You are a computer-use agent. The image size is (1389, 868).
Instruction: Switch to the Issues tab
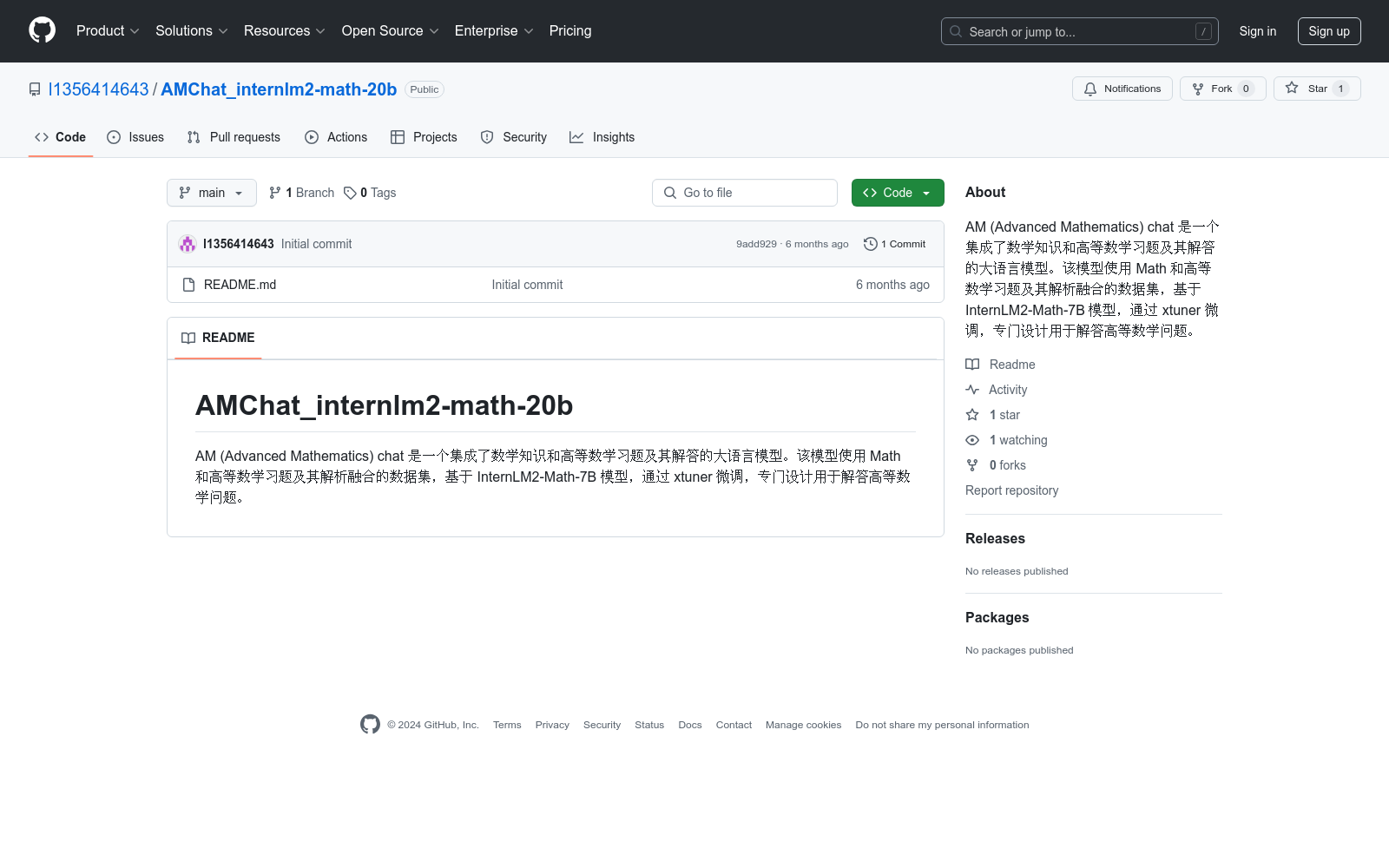point(135,137)
